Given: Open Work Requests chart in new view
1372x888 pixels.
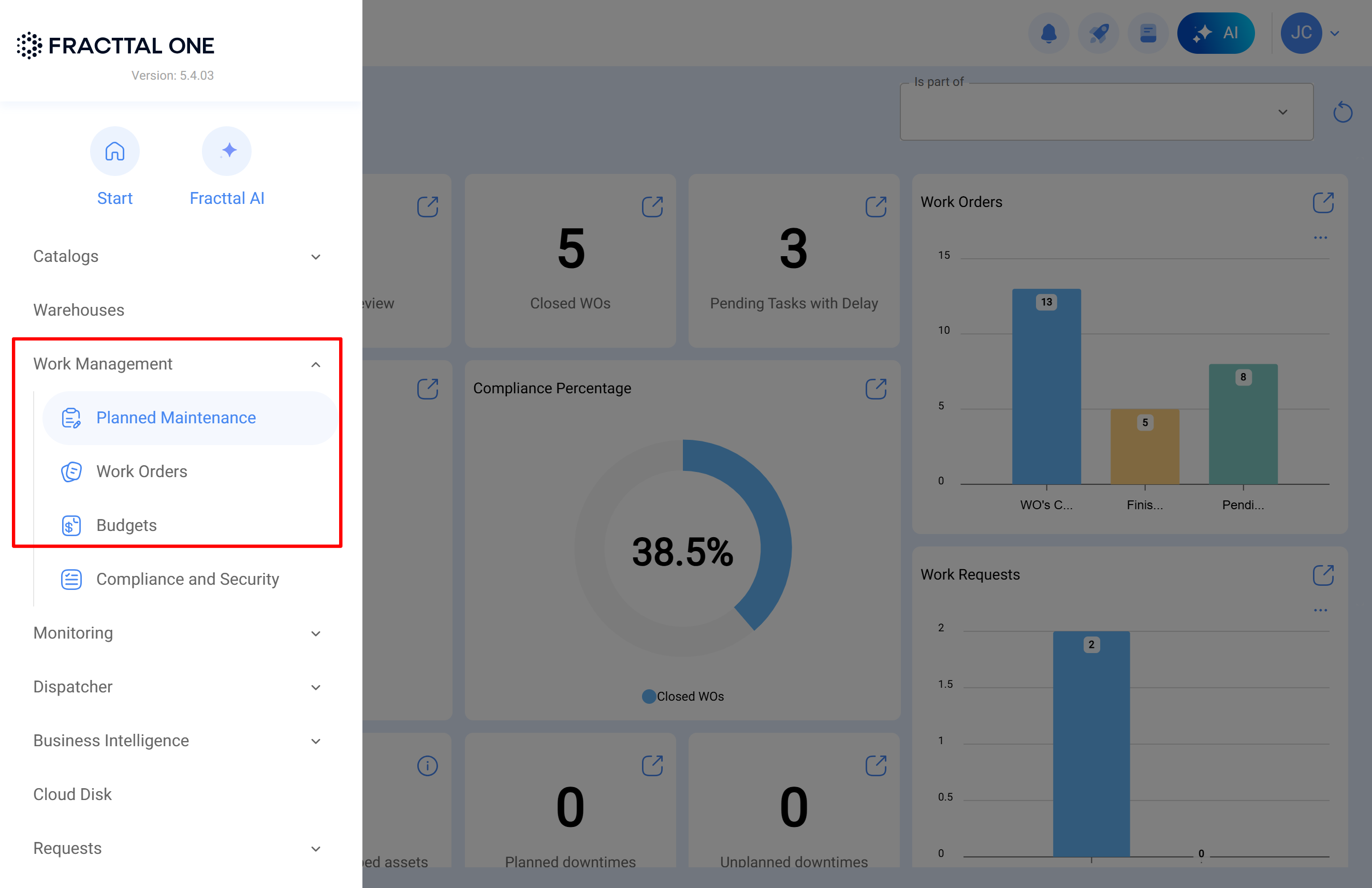Looking at the screenshot, I should coord(1322,574).
